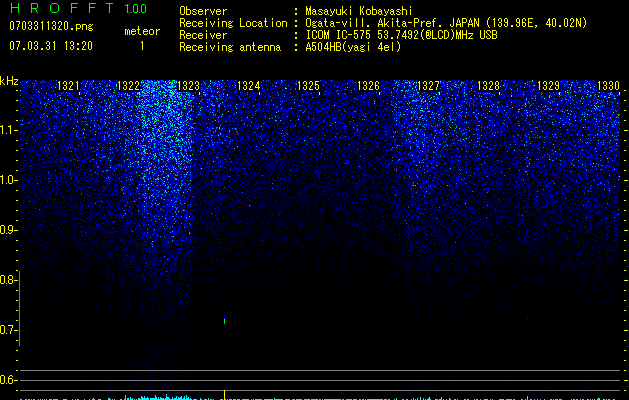Click time marker 1321
The image size is (629, 400).
click(68, 85)
